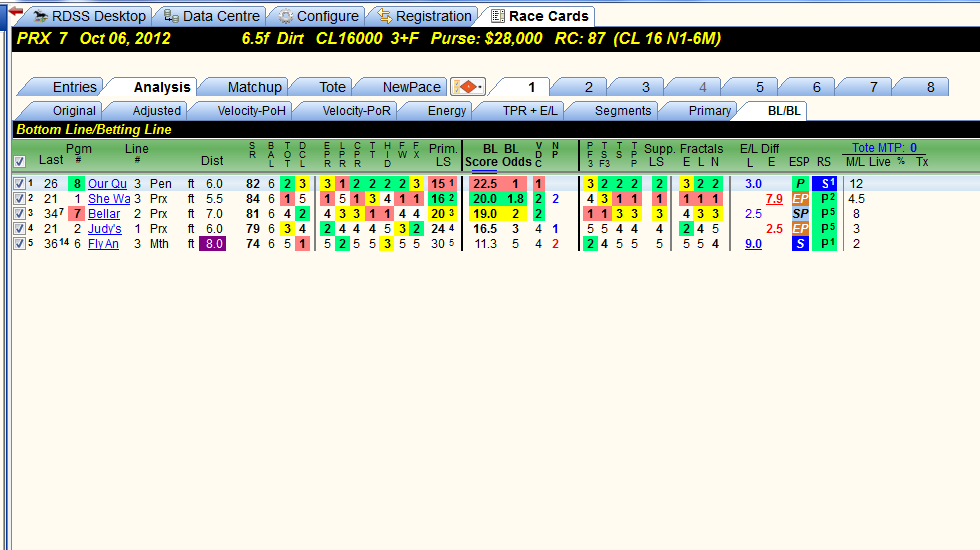Image resolution: width=980 pixels, height=550 pixels.
Task: Open the Fly An horse link
Action: click(x=103, y=244)
